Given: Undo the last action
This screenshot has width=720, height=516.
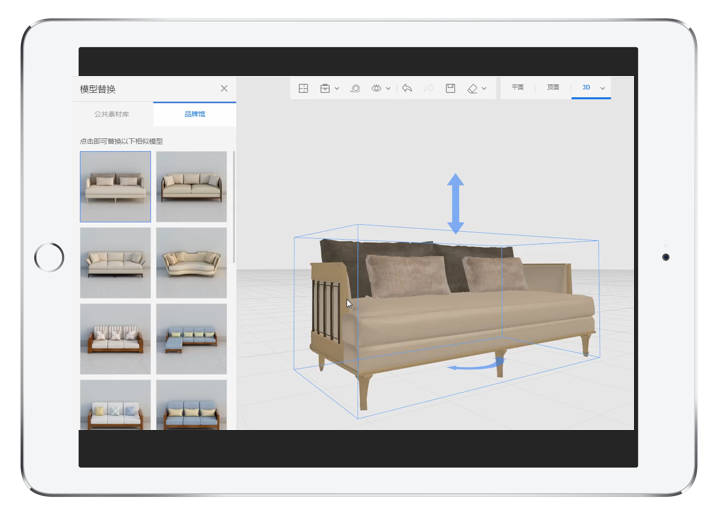Looking at the screenshot, I should tap(407, 88).
